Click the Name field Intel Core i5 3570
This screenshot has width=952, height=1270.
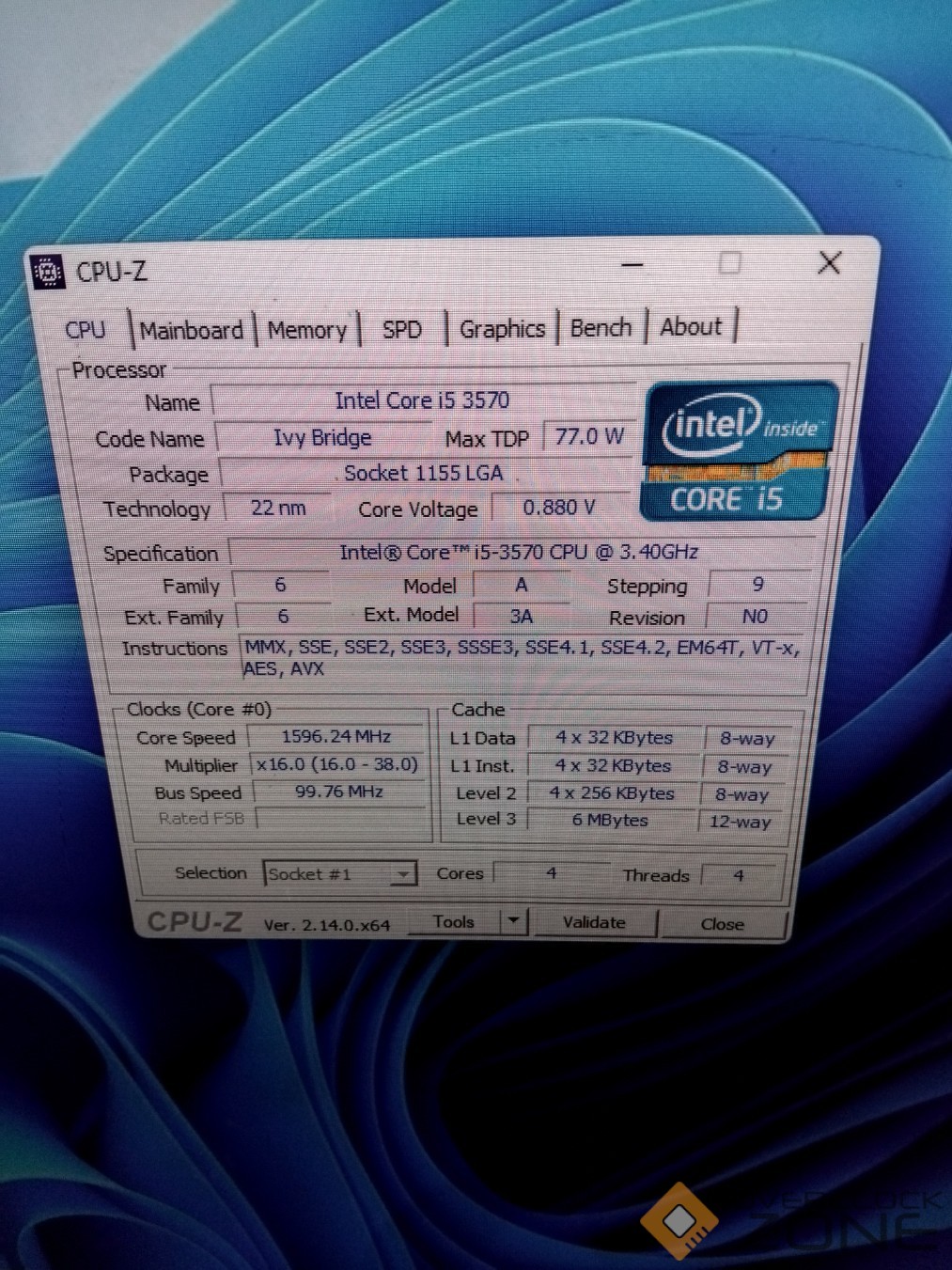tap(423, 400)
